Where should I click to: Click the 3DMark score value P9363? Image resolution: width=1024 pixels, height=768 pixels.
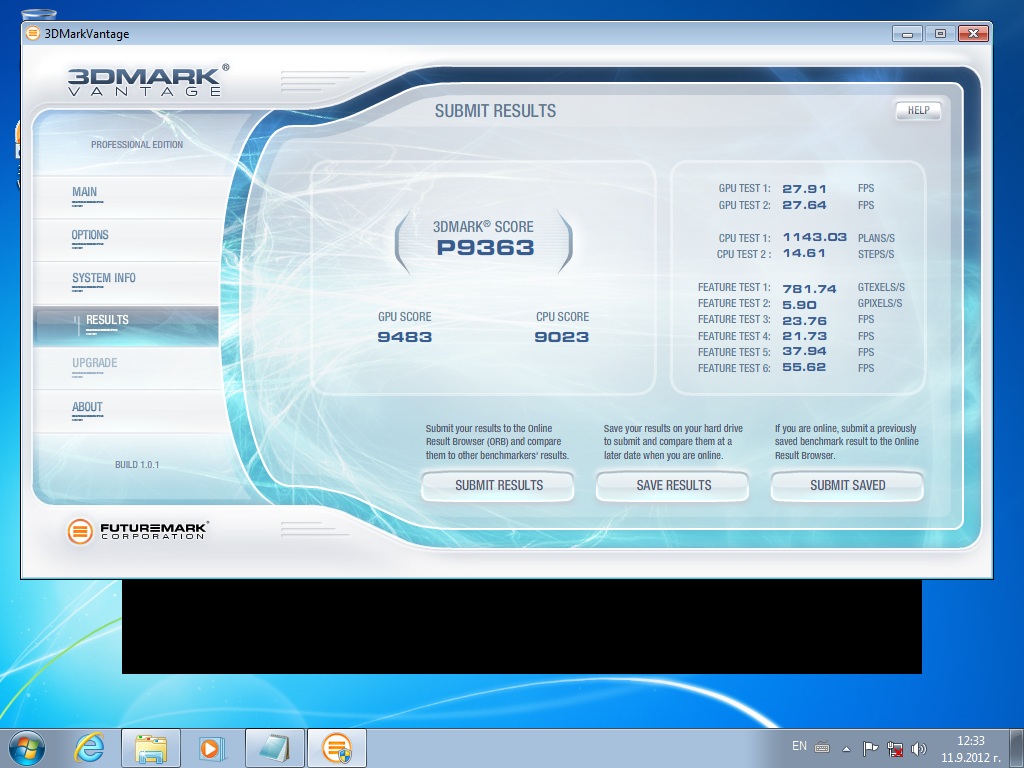pyautogui.click(x=485, y=248)
